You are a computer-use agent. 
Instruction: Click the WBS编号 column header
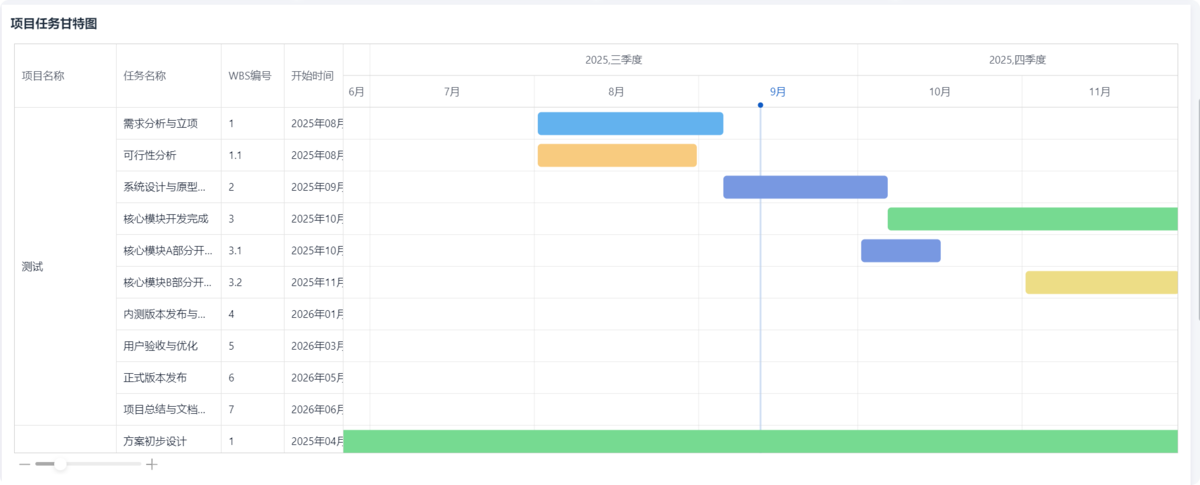250,75
